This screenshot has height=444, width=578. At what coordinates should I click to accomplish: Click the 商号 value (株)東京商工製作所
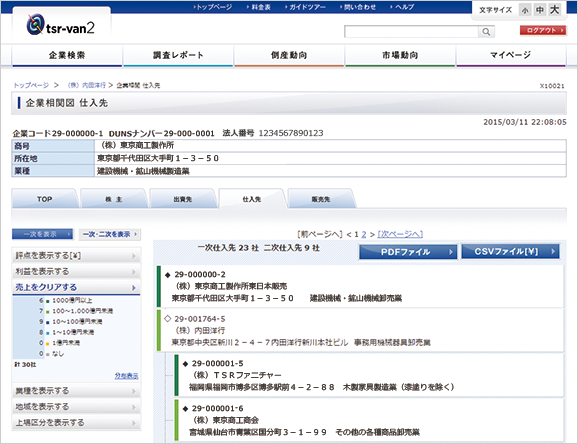tap(137, 145)
